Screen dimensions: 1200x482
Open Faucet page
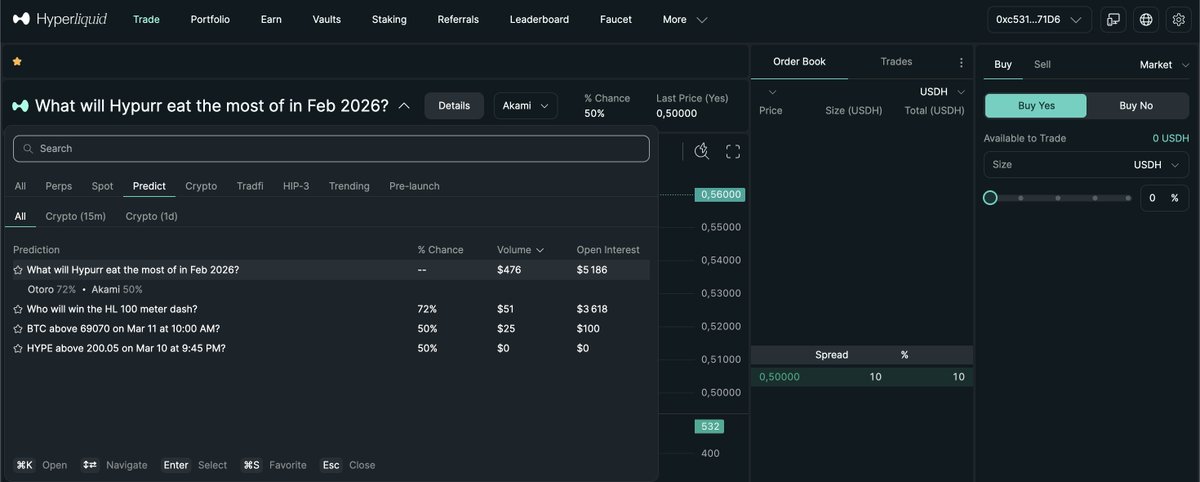click(x=616, y=19)
